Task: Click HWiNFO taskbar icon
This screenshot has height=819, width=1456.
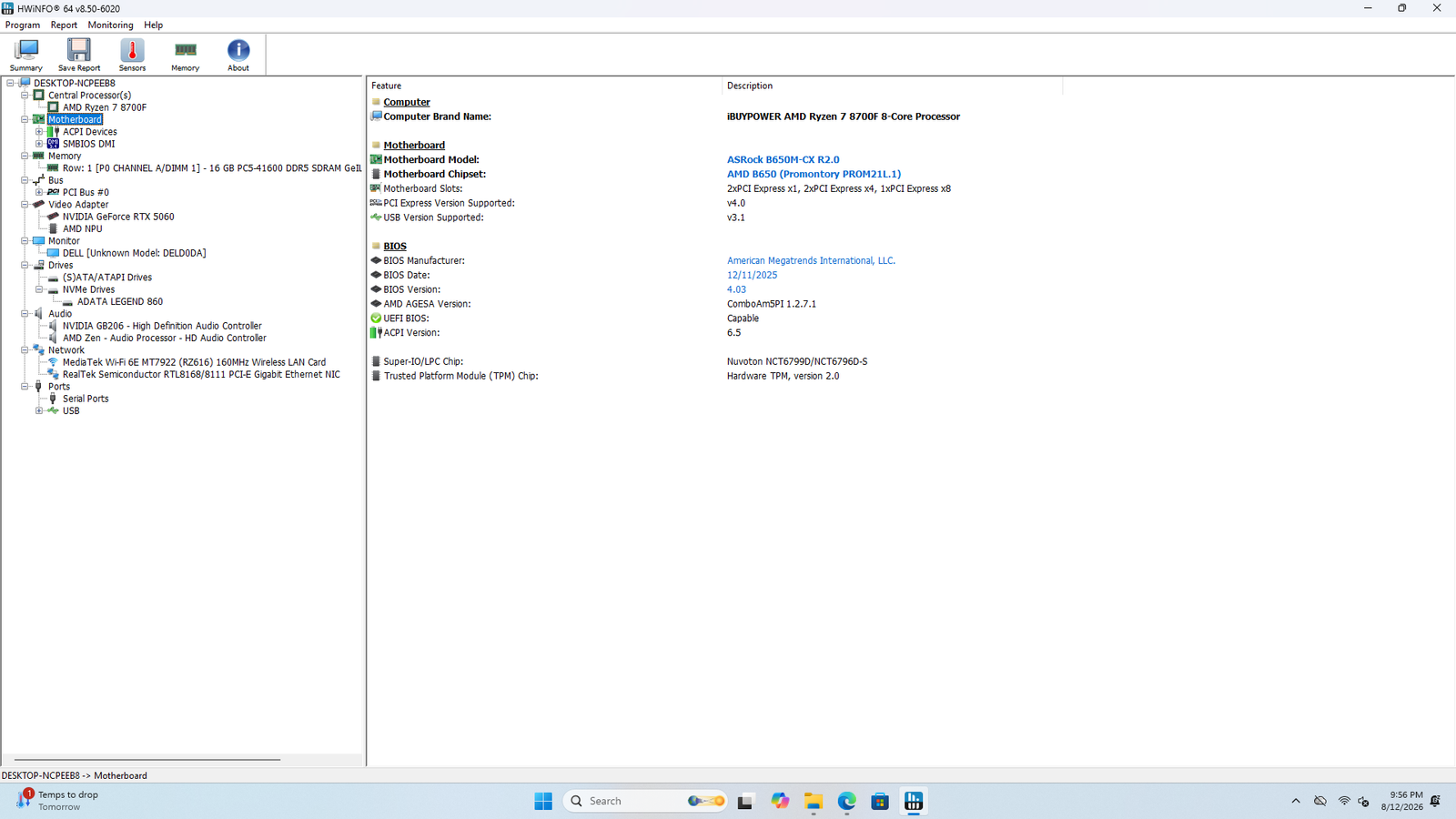Action: tap(914, 801)
